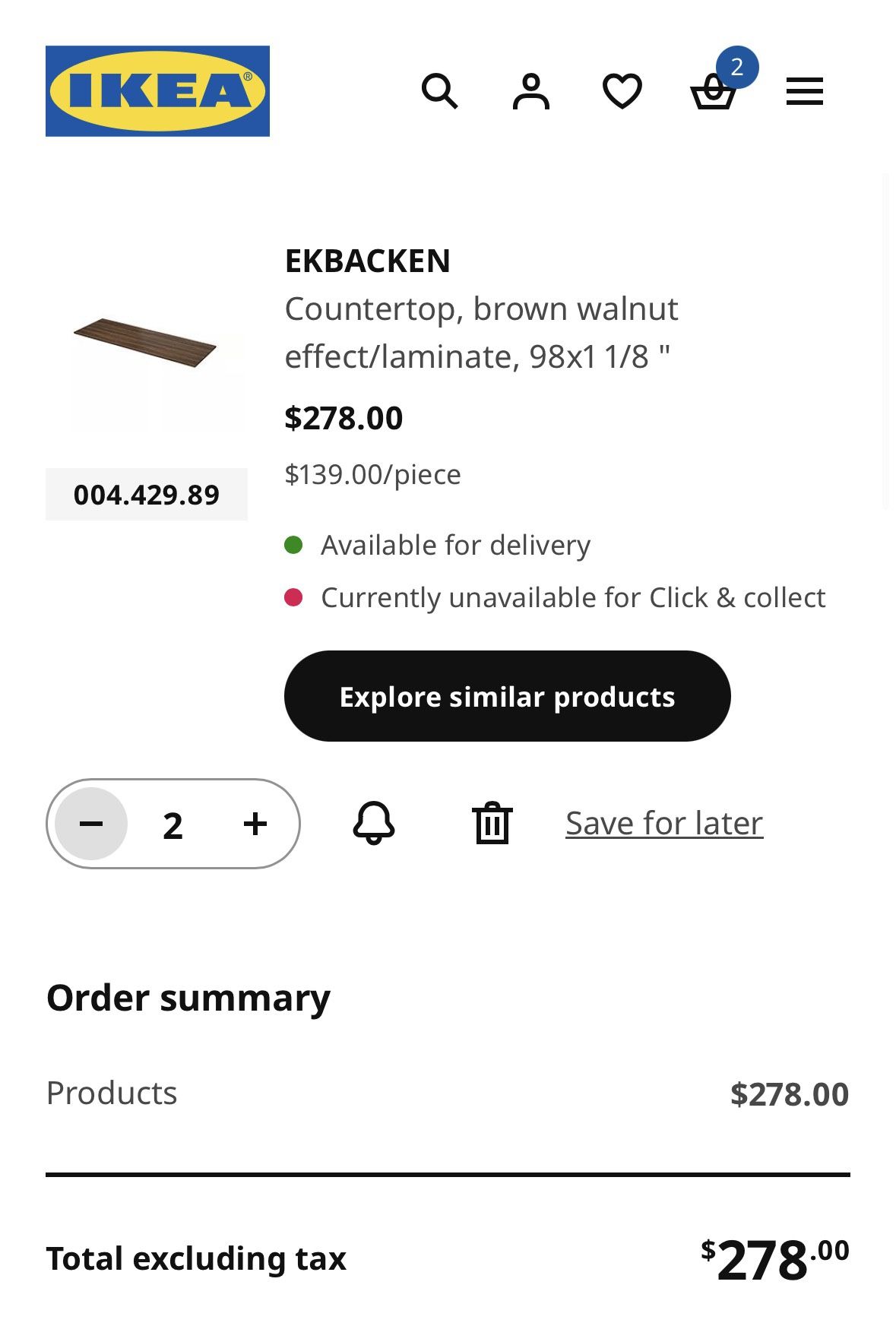The height and width of the screenshot is (1326, 896).
Task: Click article number 004.429.89
Action: [147, 495]
